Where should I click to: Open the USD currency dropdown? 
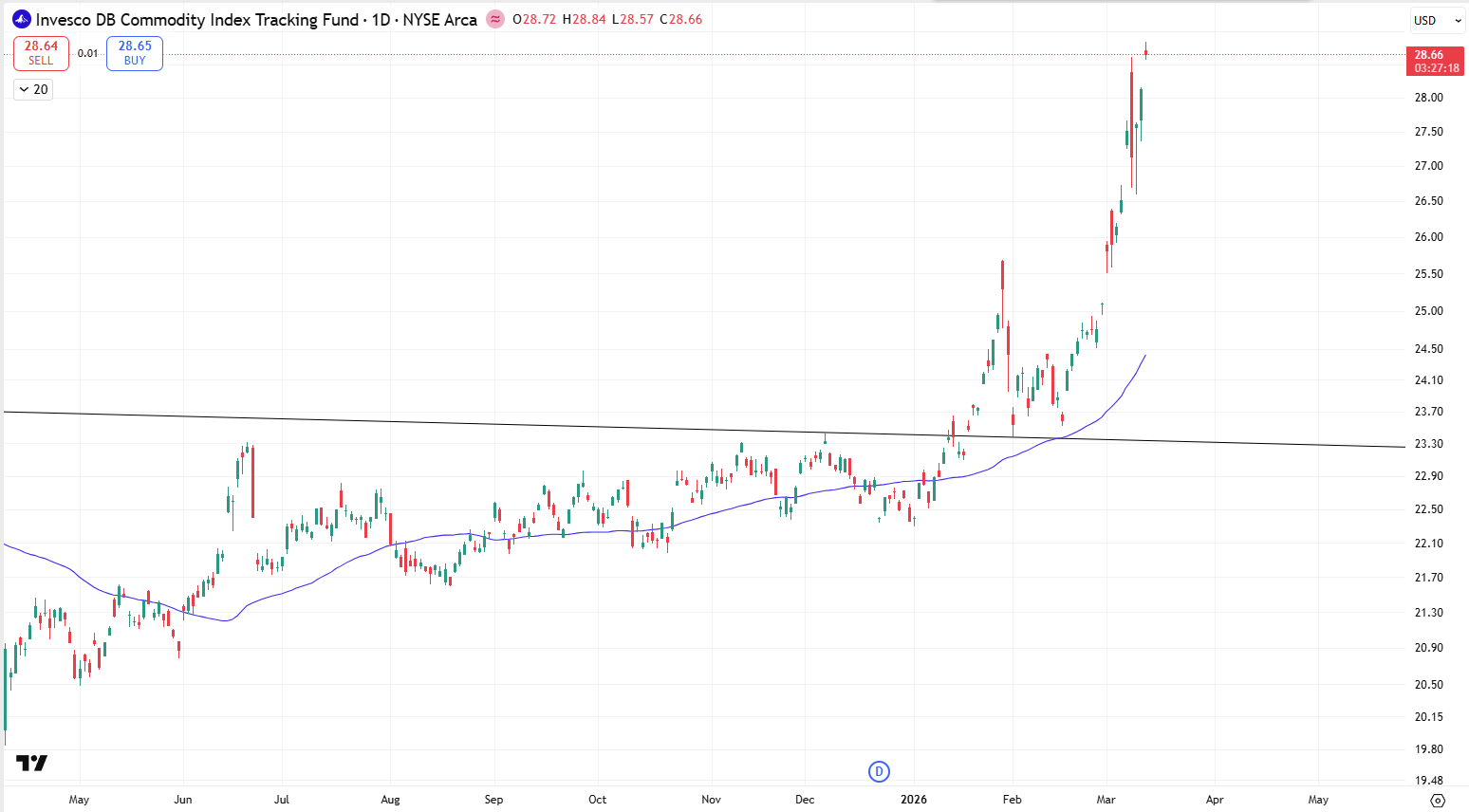click(x=1438, y=20)
